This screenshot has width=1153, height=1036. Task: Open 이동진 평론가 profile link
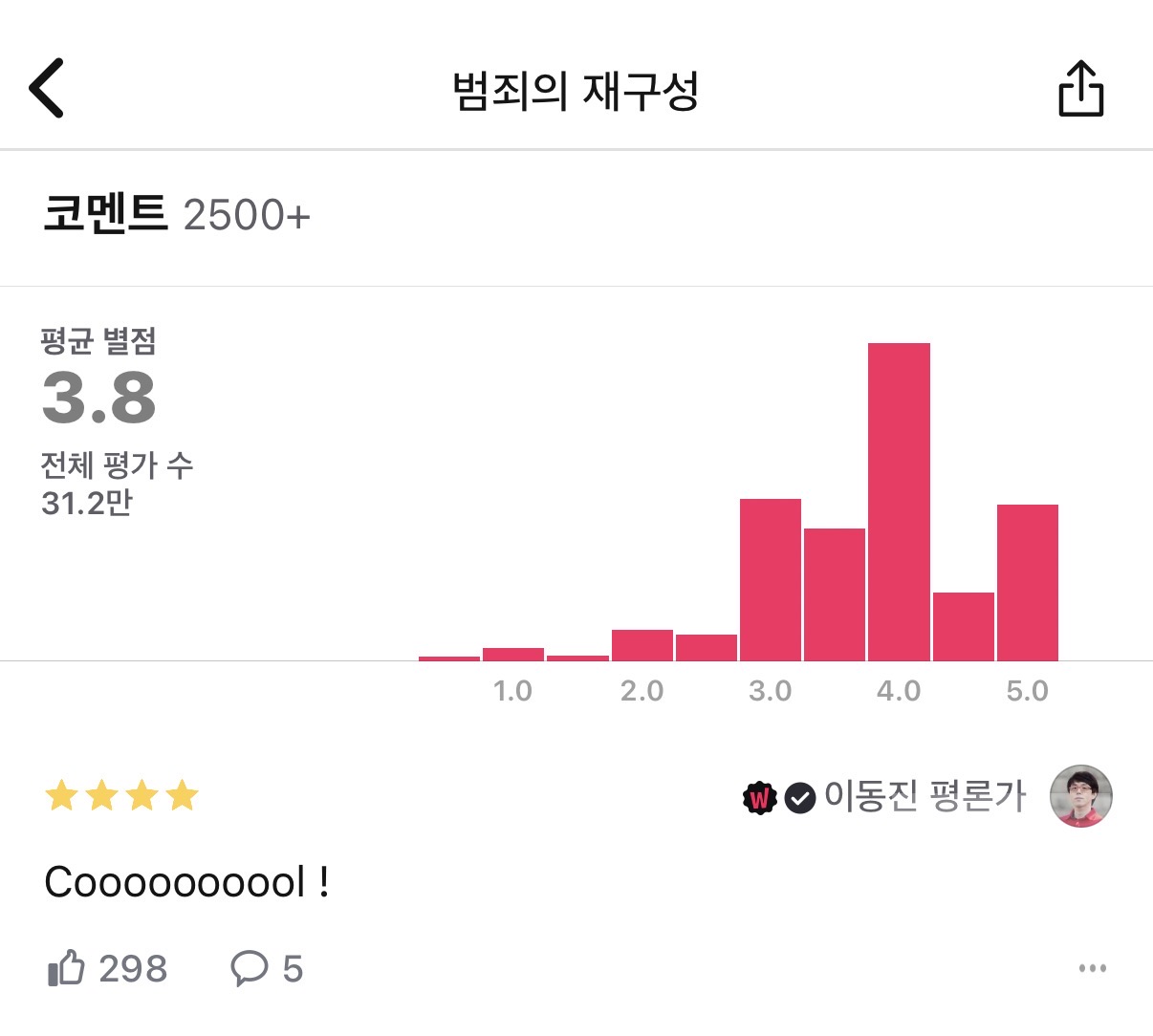[x=925, y=796]
